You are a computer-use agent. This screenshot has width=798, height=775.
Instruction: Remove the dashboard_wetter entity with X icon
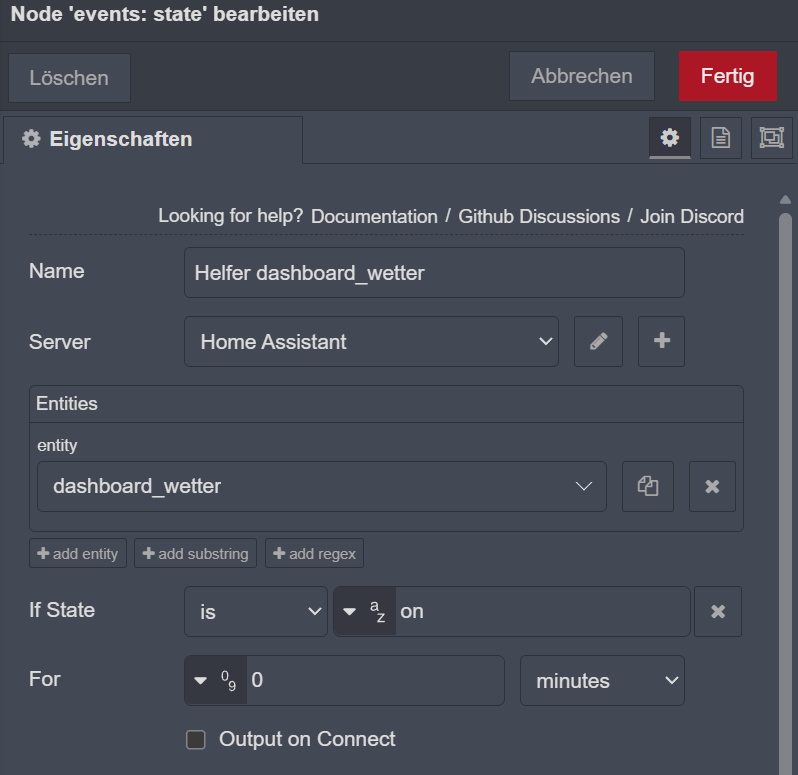(712, 487)
